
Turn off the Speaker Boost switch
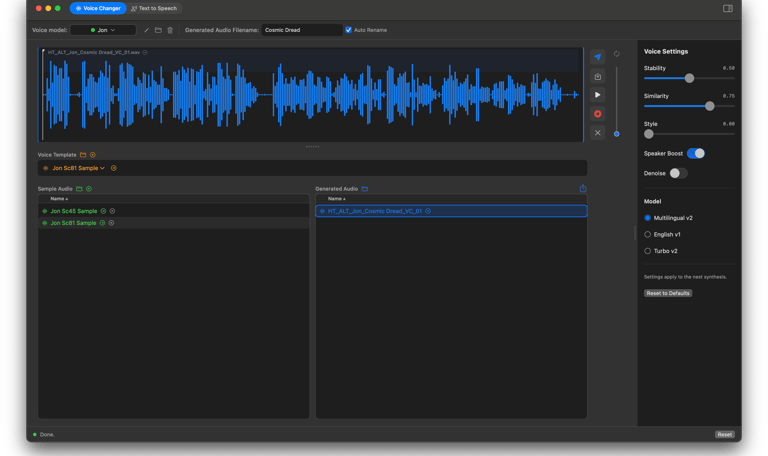click(x=695, y=154)
